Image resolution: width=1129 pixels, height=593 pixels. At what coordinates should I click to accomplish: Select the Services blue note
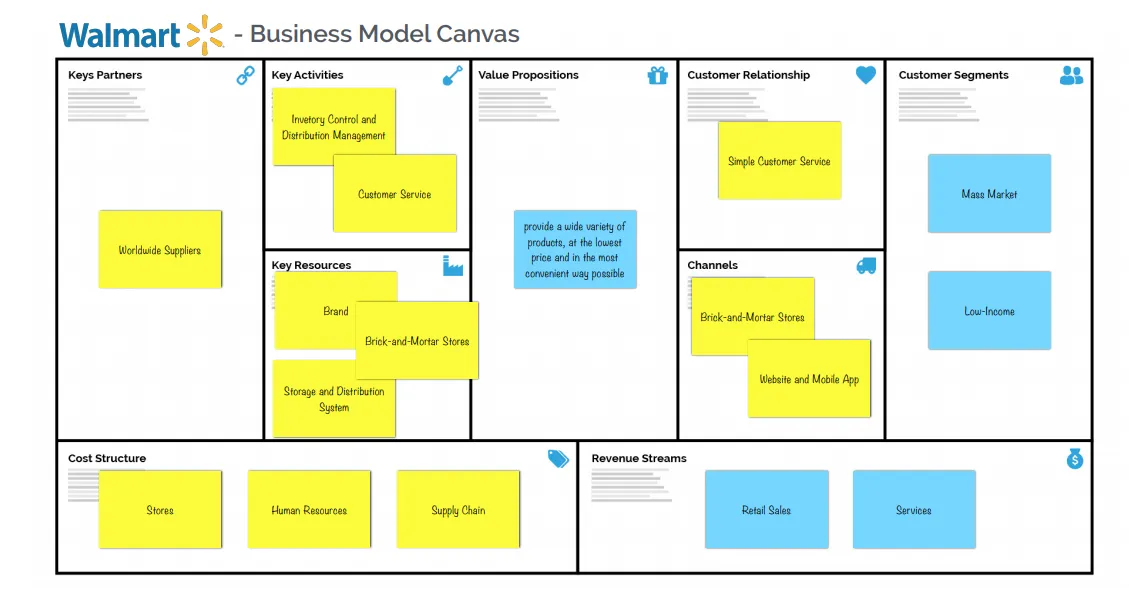click(x=914, y=510)
